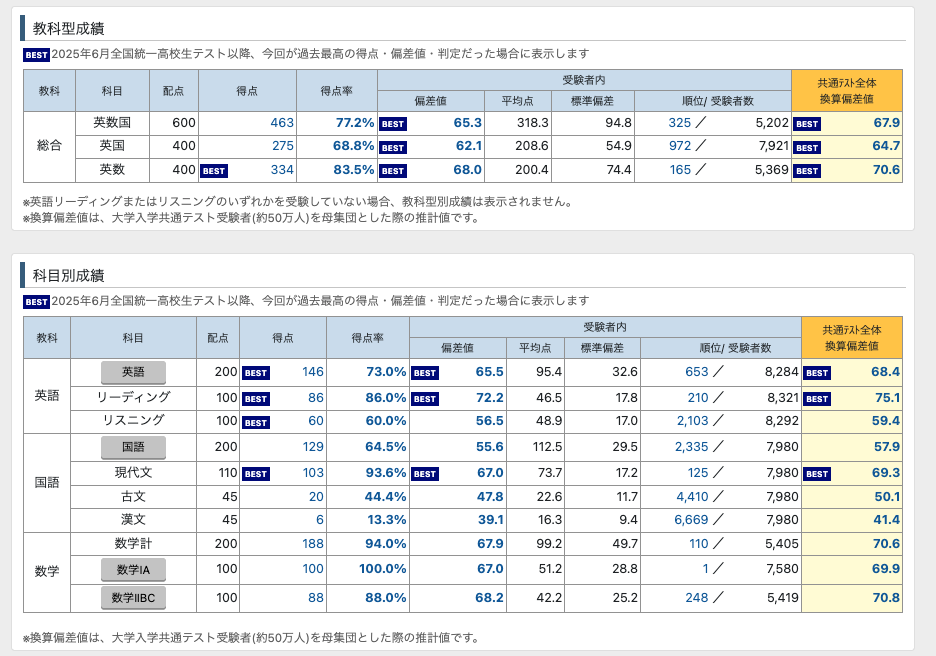Click rank 6,669 in 漢文 row

(691, 520)
